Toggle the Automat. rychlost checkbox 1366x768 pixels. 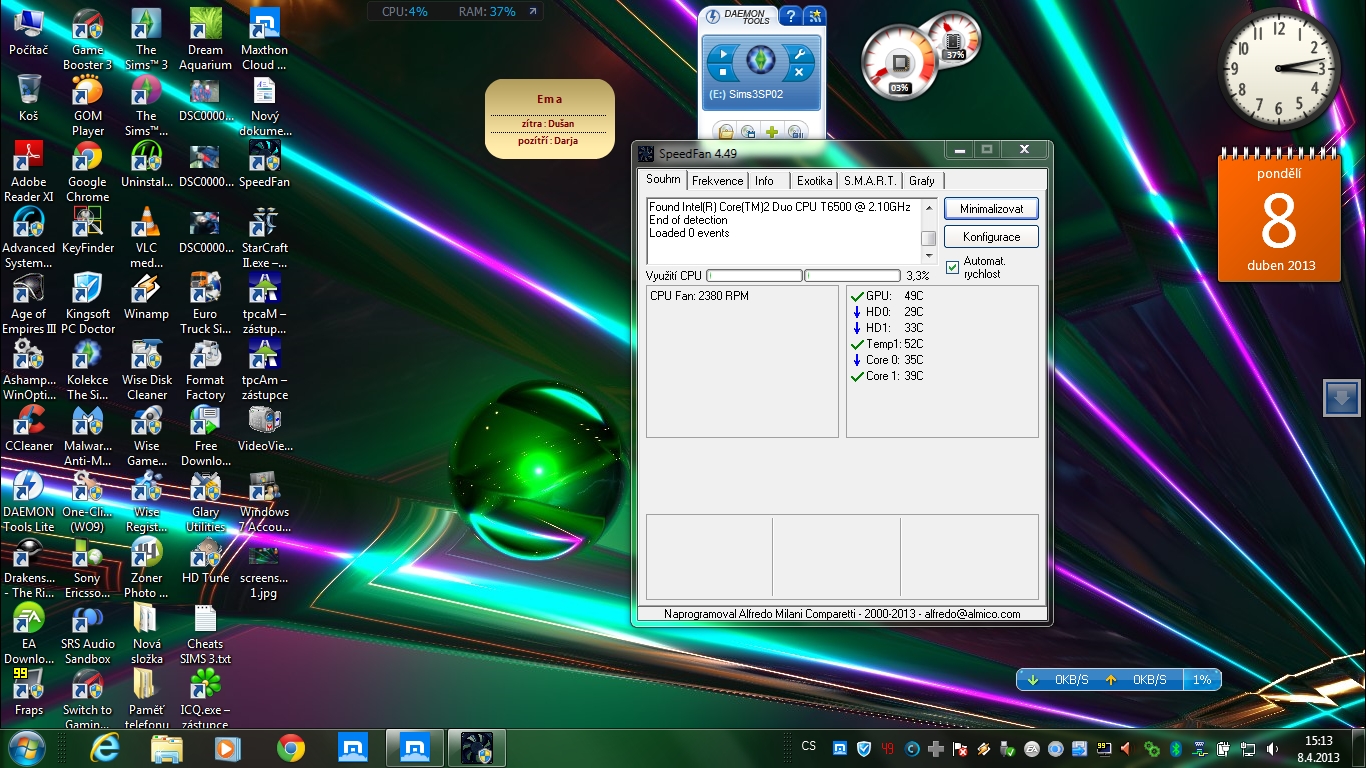pyautogui.click(x=952, y=267)
